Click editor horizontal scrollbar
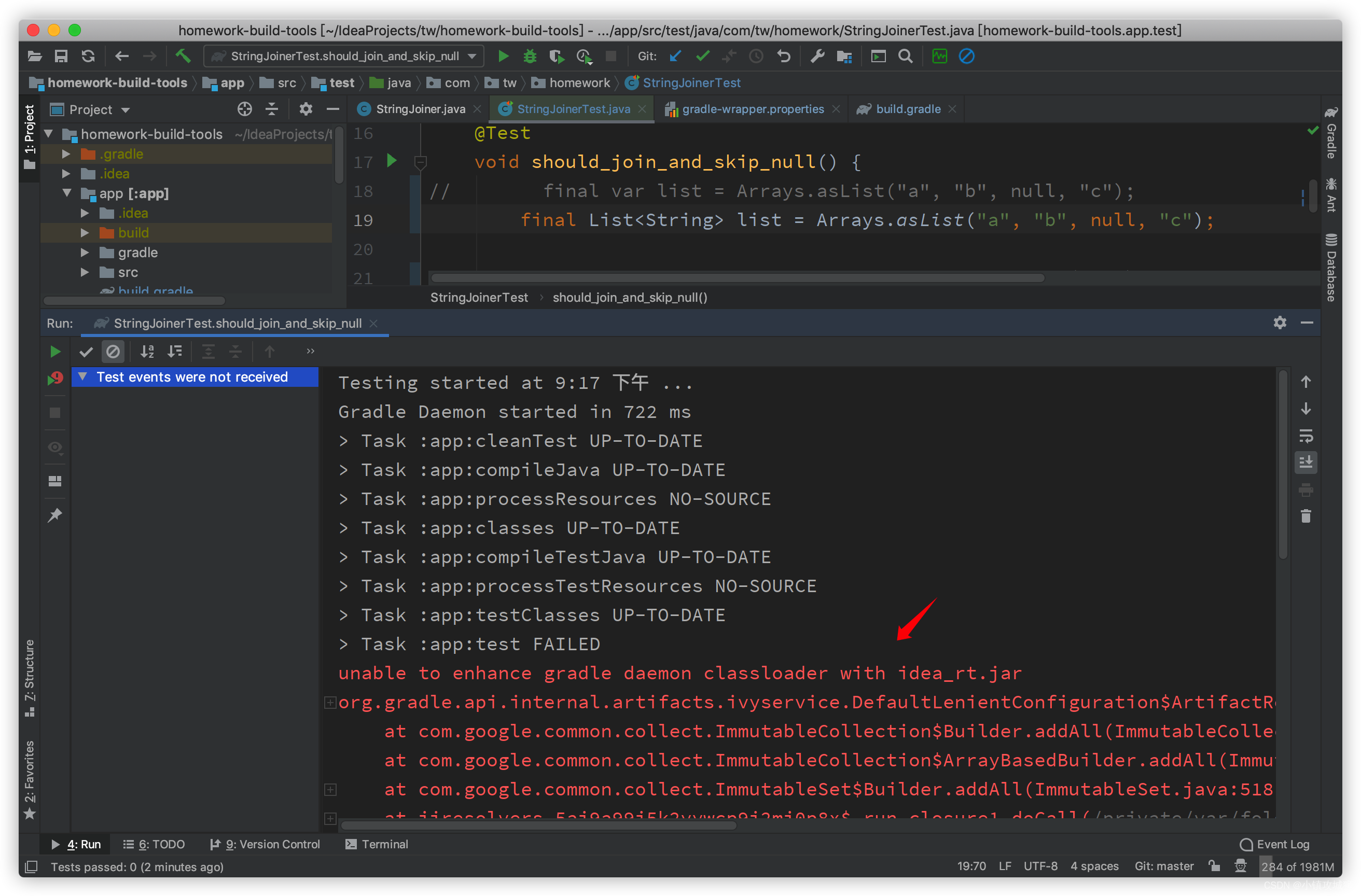The width and height of the screenshot is (1361, 896). click(x=738, y=278)
